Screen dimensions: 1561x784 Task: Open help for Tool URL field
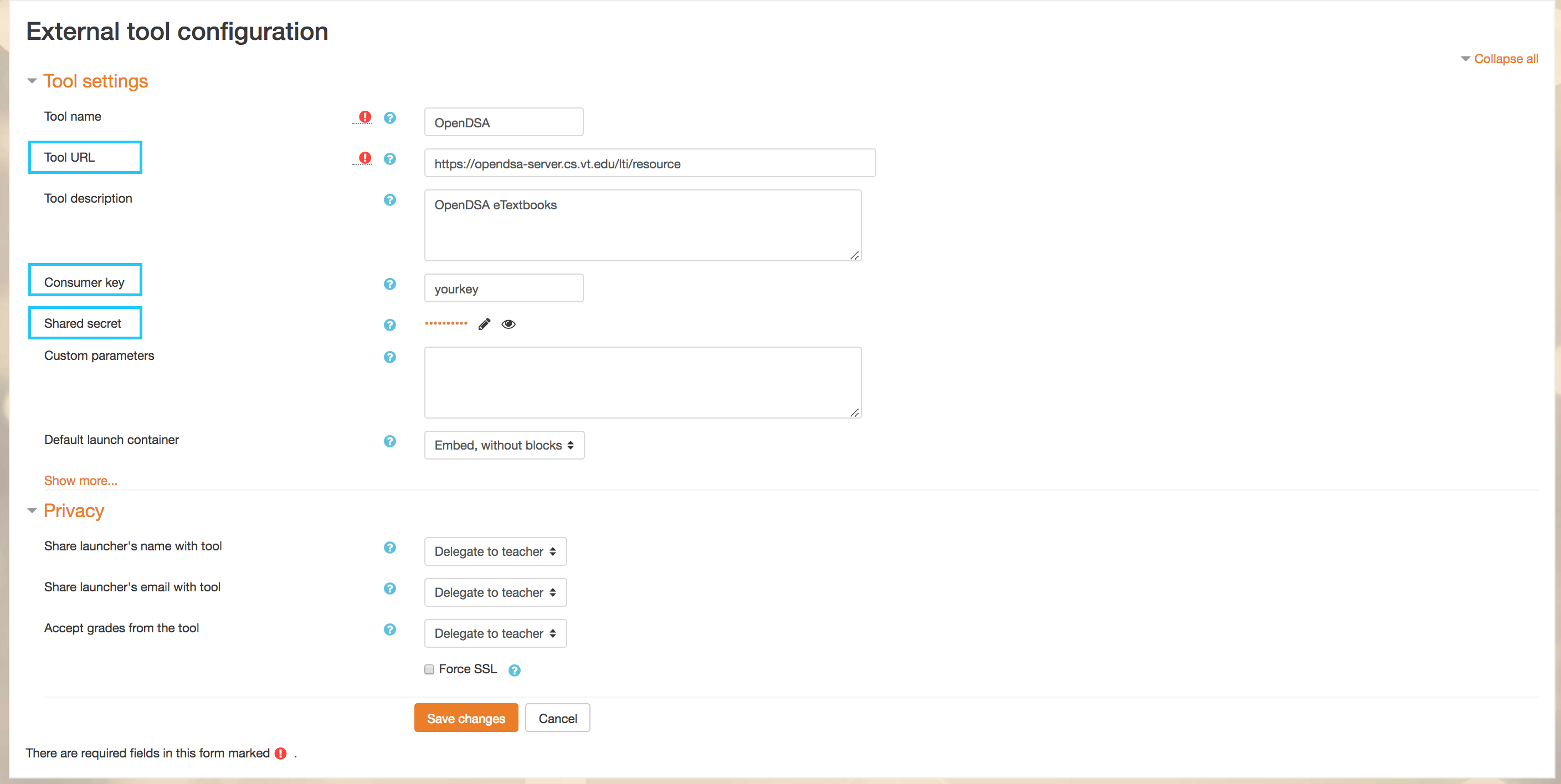click(389, 159)
